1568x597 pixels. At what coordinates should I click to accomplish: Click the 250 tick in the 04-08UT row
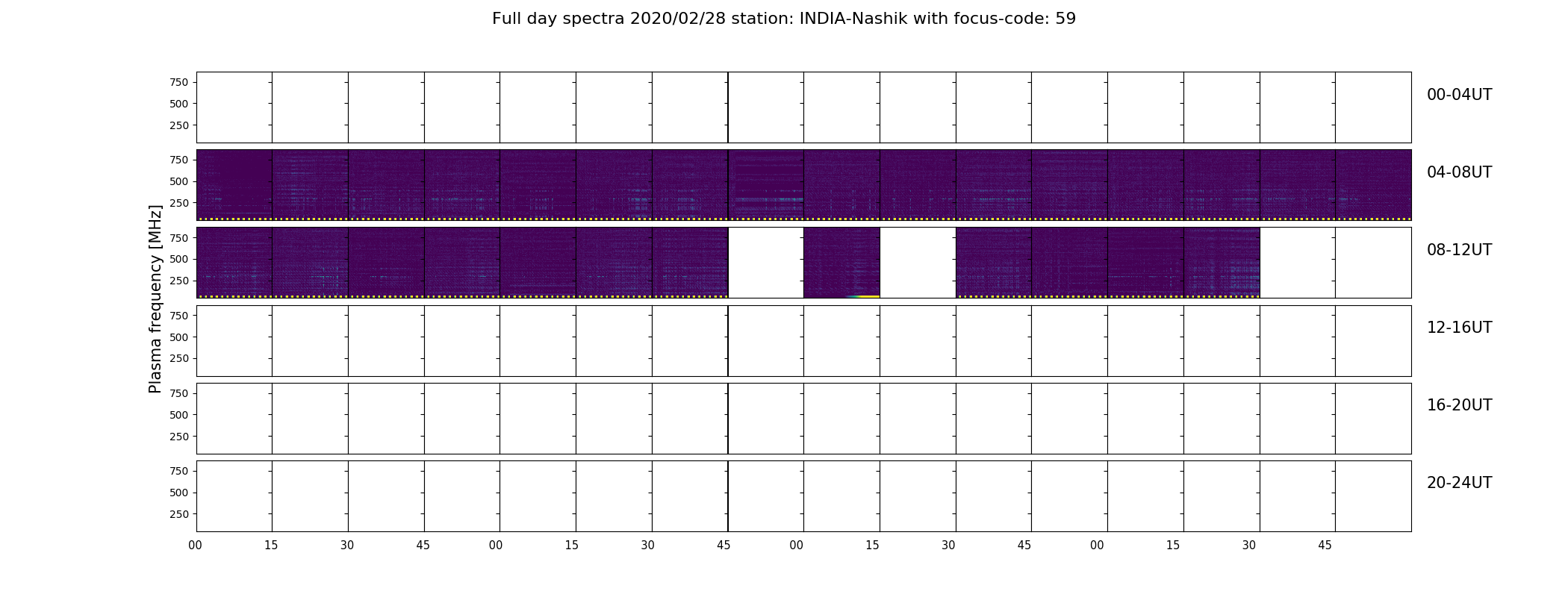pos(179,203)
